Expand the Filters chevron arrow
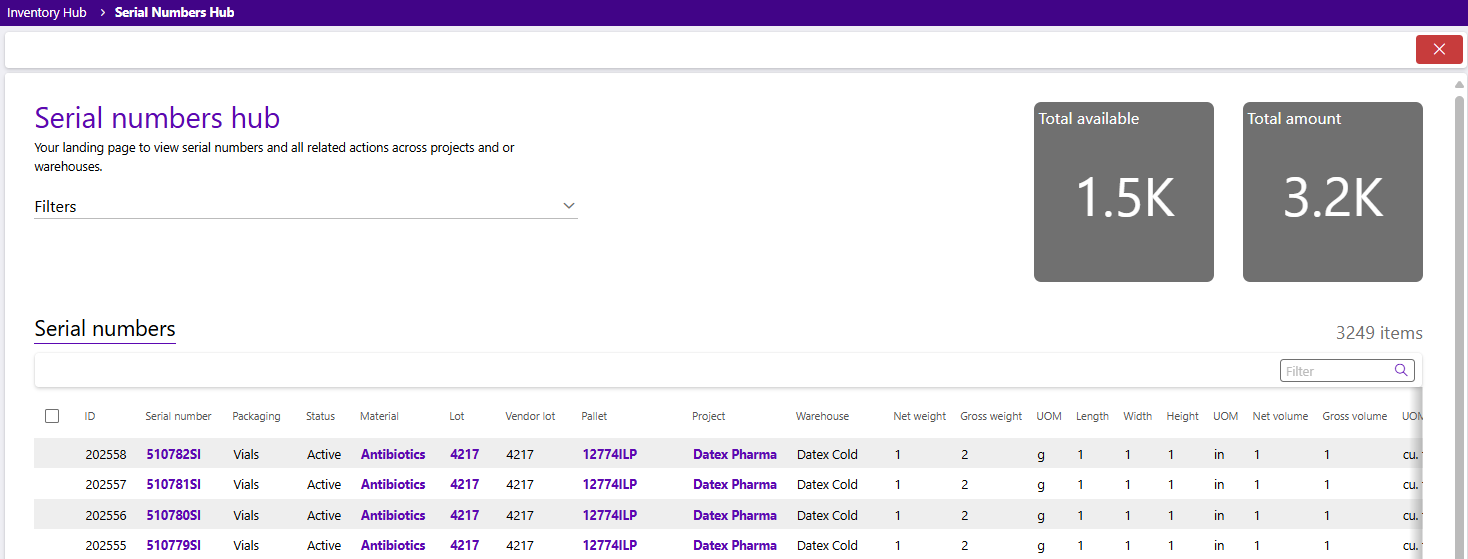Image resolution: width=1468 pixels, height=559 pixels. pyautogui.click(x=568, y=206)
